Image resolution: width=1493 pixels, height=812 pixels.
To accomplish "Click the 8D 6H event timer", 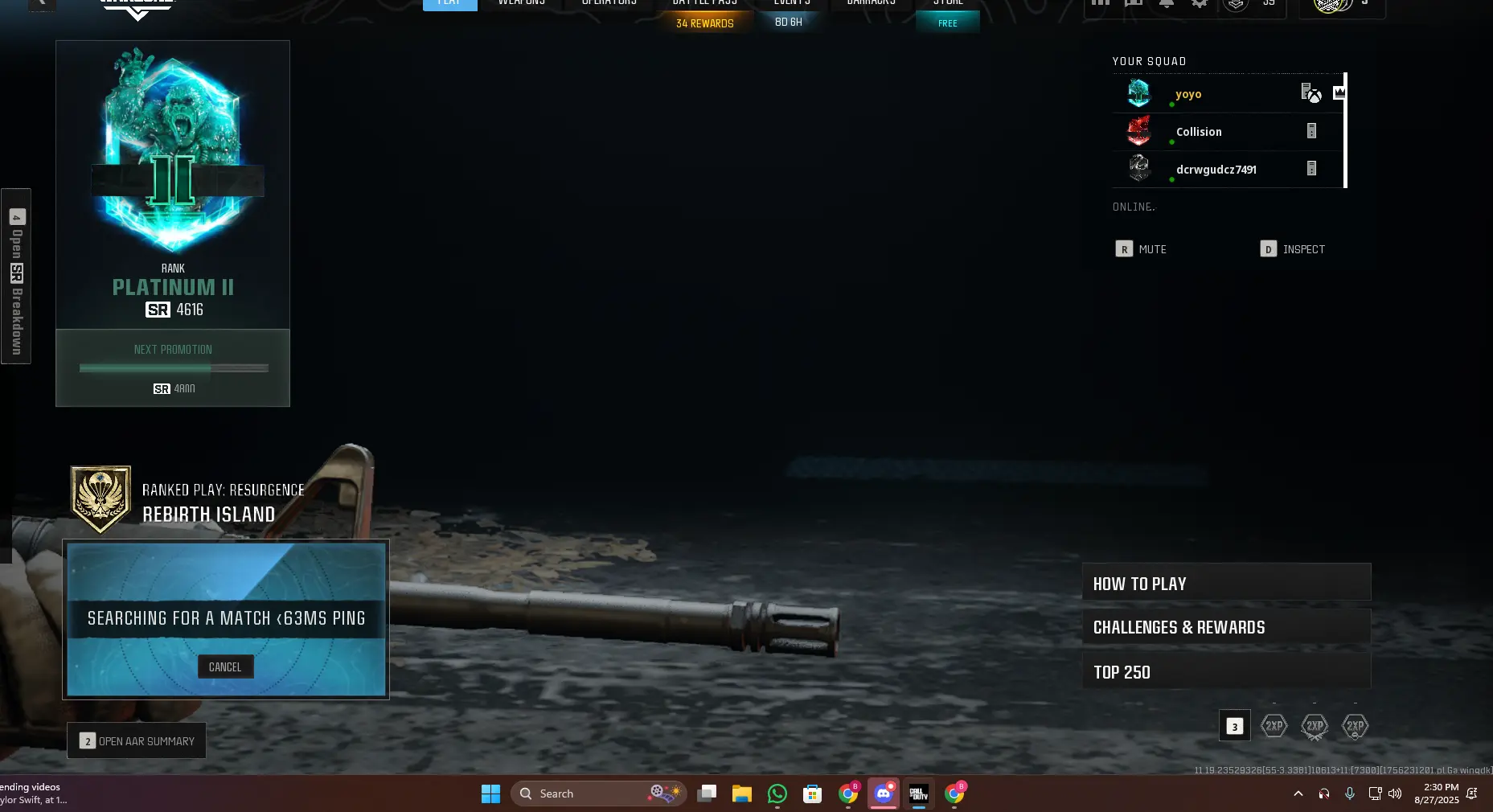I will point(789,23).
